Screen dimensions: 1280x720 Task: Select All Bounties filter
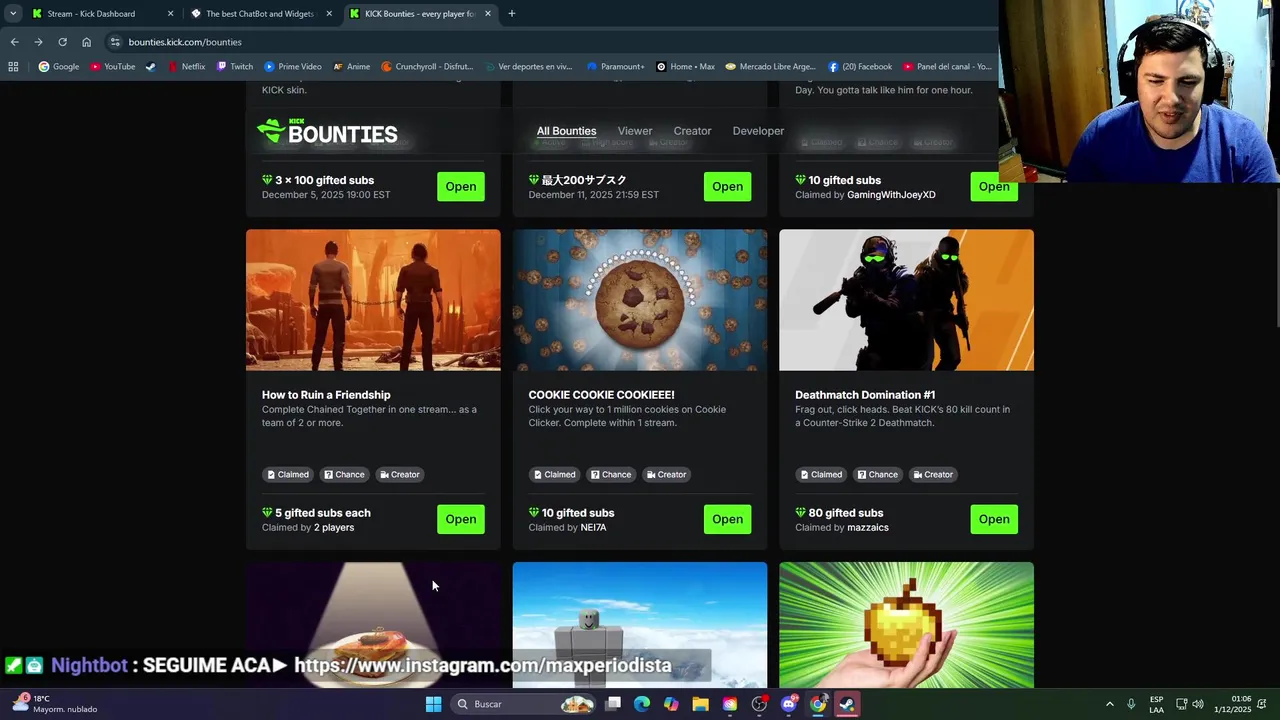pyautogui.click(x=566, y=131)
